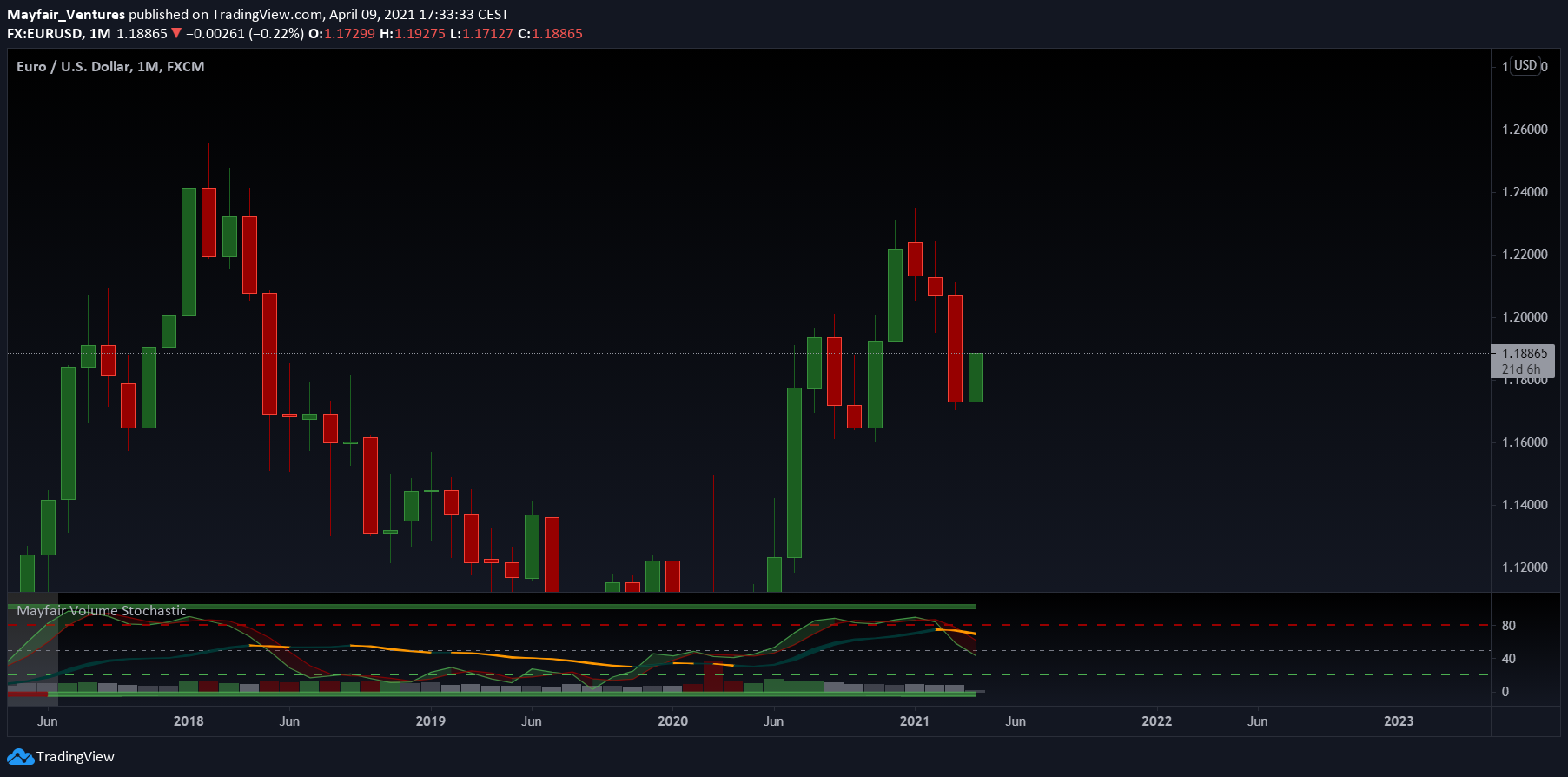Screen dimensions: 1568x777
Task: Click the 1.22000 price axis label
Action: pos(1525,254)
